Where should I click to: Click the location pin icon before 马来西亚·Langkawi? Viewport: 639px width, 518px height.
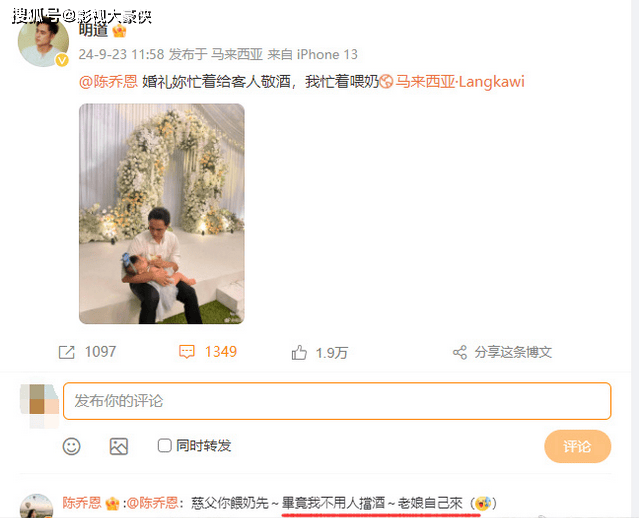(386, 82)
